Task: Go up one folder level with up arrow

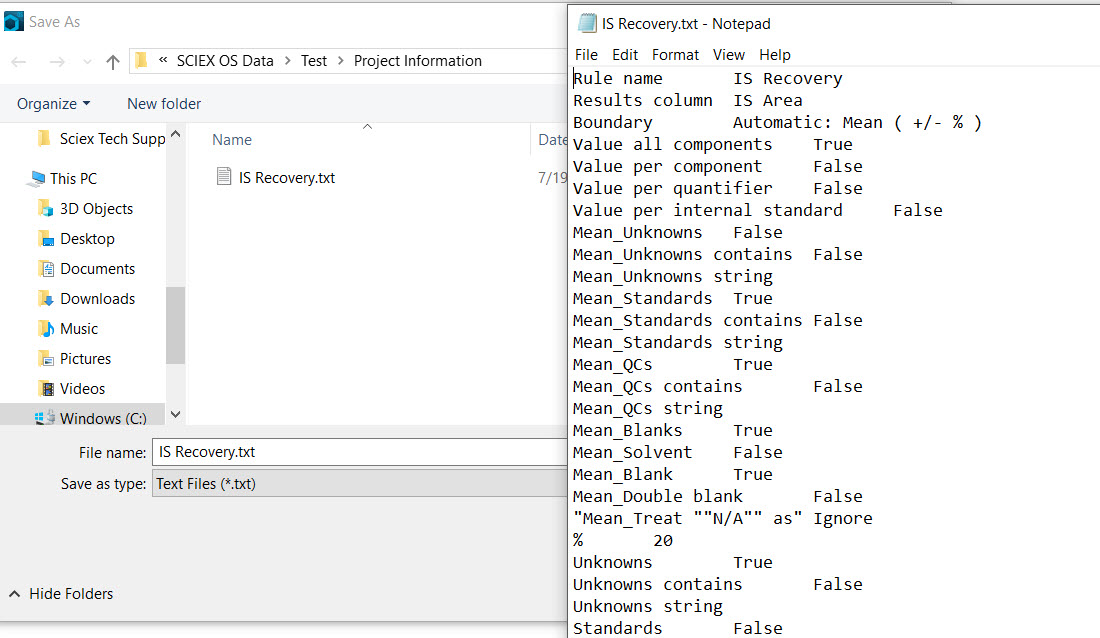Action: pos(113,62)
